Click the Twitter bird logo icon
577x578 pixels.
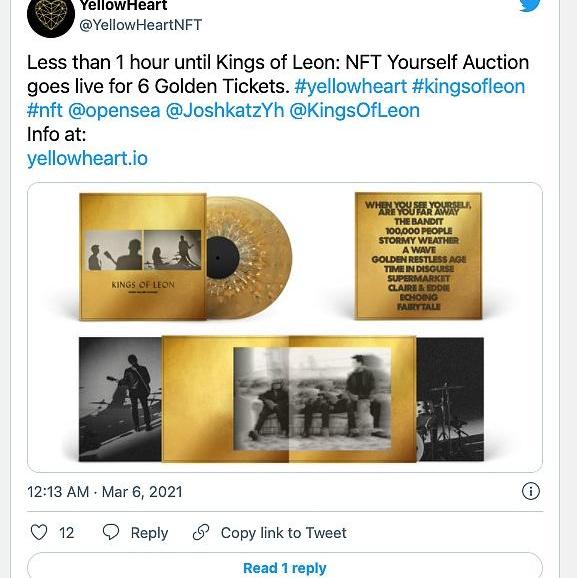click(530, 5)
